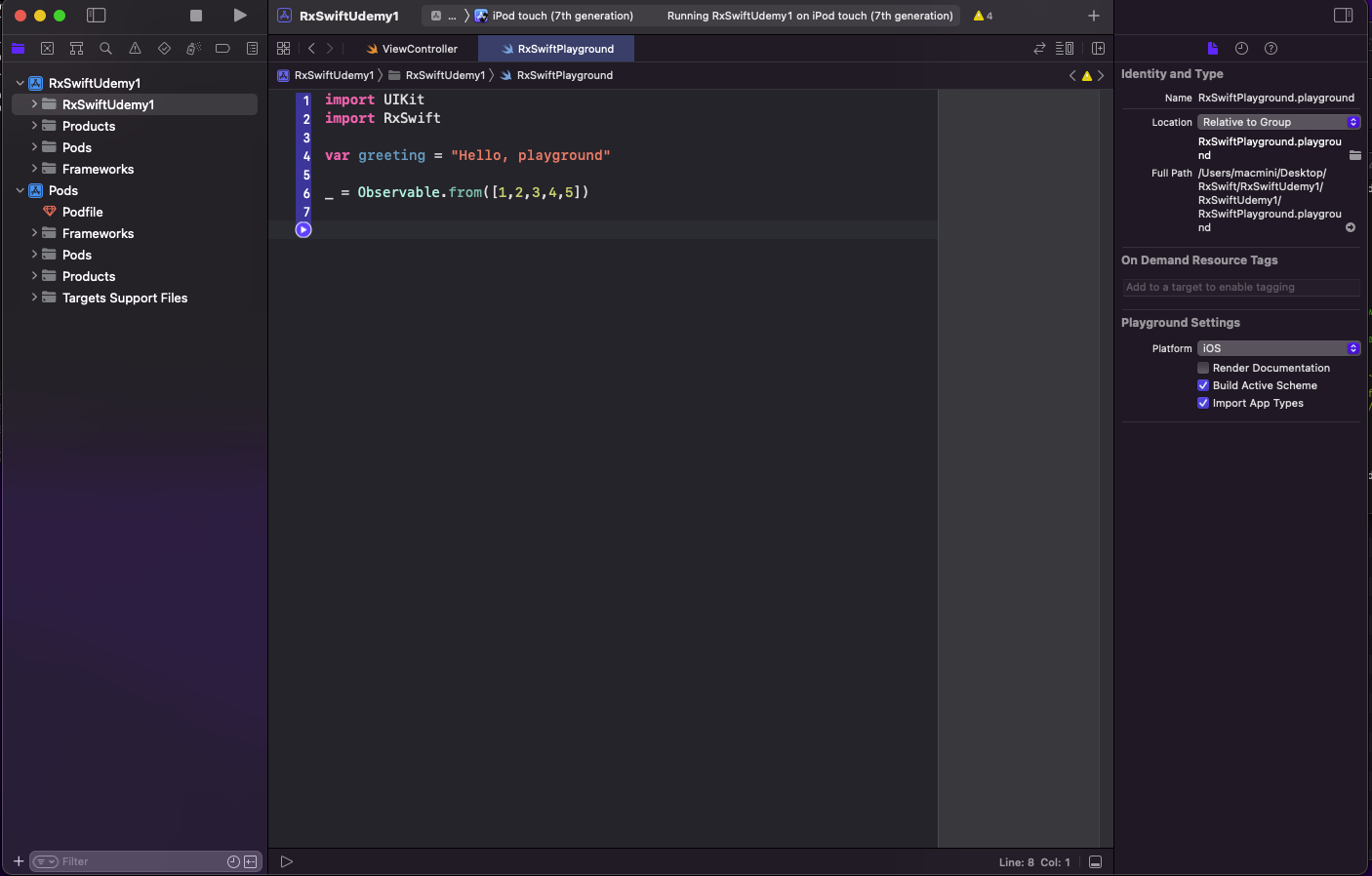
Task: Select iPod touch (7th generation) destination
Action: (x=554, y=16)
